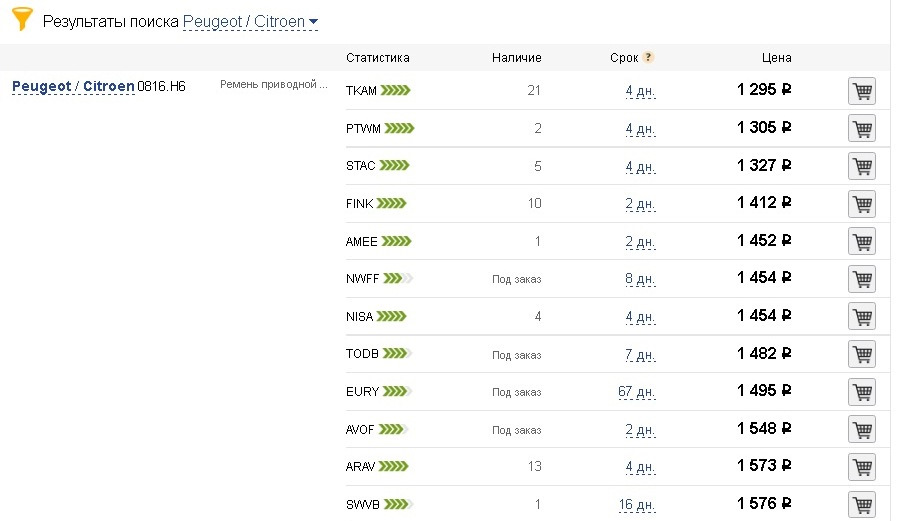Click NWFF supplier rating arrows

398,279
